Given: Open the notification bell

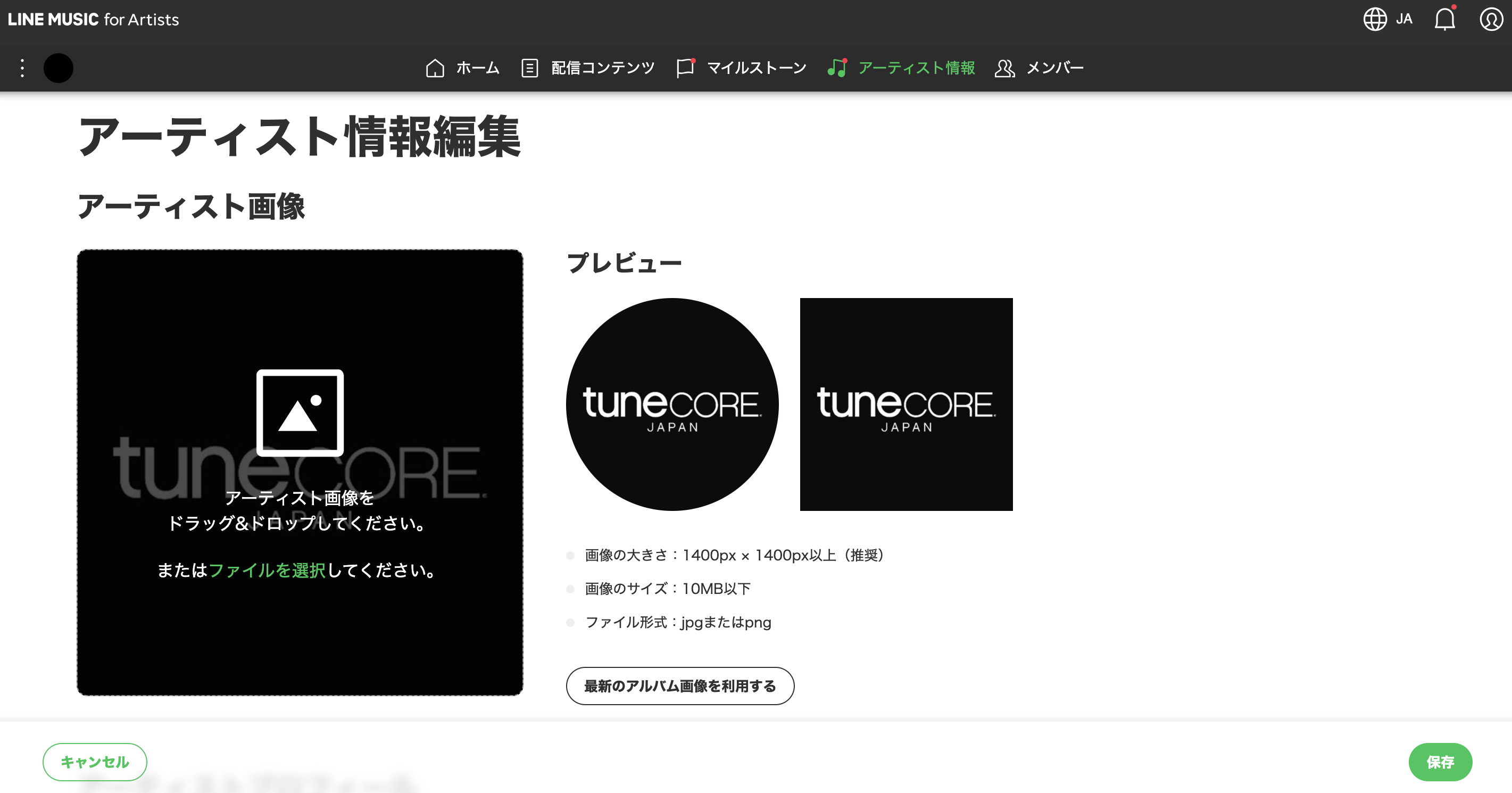Looking at the screenshot, I should coord(1444,19).
